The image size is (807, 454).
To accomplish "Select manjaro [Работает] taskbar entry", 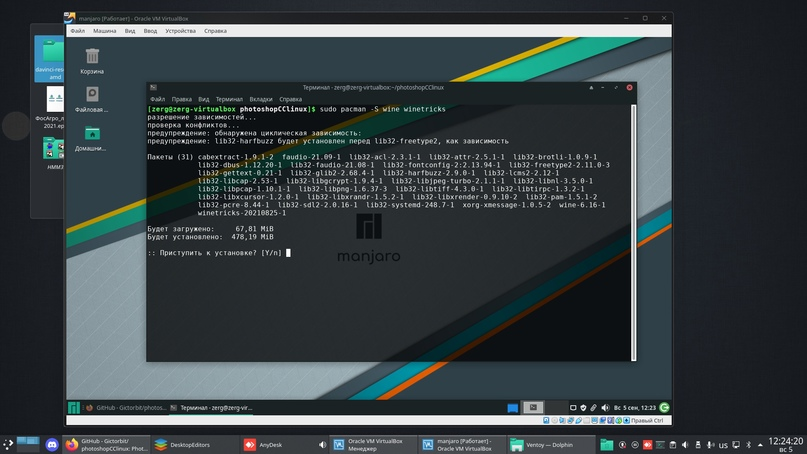I will (x=462, y=445).
